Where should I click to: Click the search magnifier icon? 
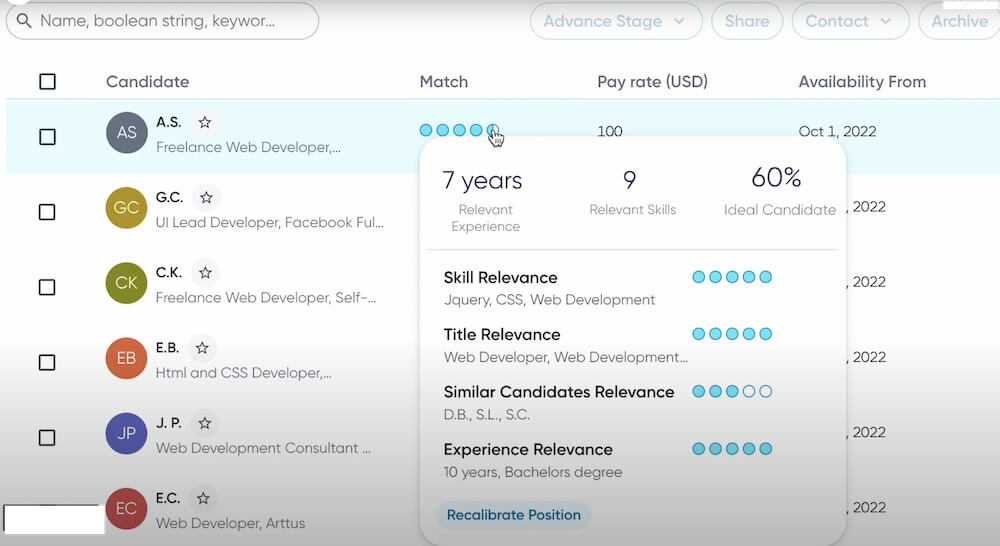coord(24,20)
